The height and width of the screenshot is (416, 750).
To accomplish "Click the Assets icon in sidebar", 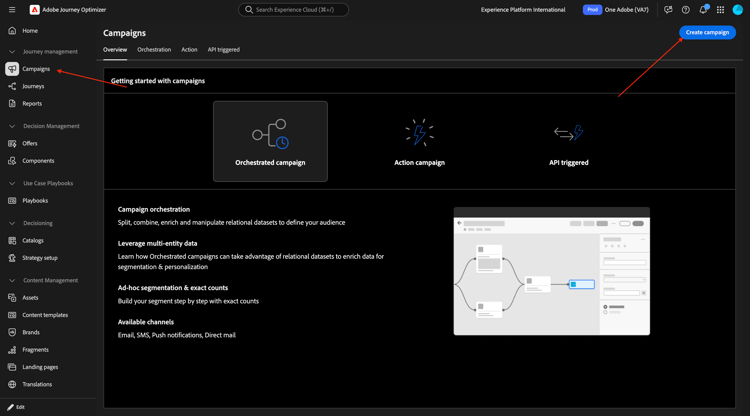I will [x=12, y=297].
